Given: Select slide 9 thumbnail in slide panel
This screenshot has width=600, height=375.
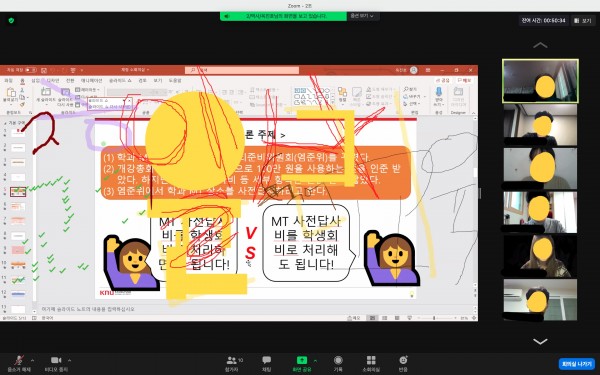Looking at the screenshot, I should 18,250.
